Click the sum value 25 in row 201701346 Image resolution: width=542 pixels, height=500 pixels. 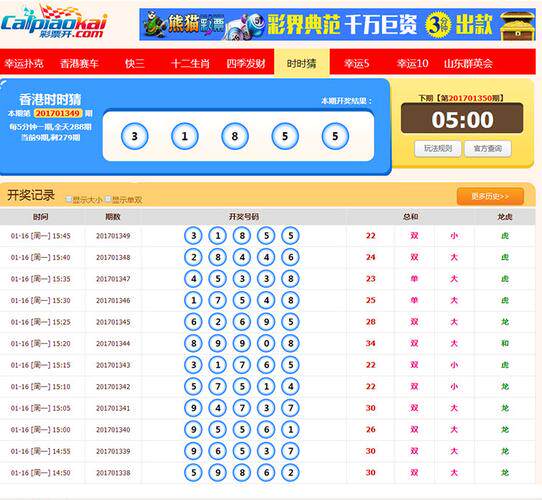click(x=371, y=300)
